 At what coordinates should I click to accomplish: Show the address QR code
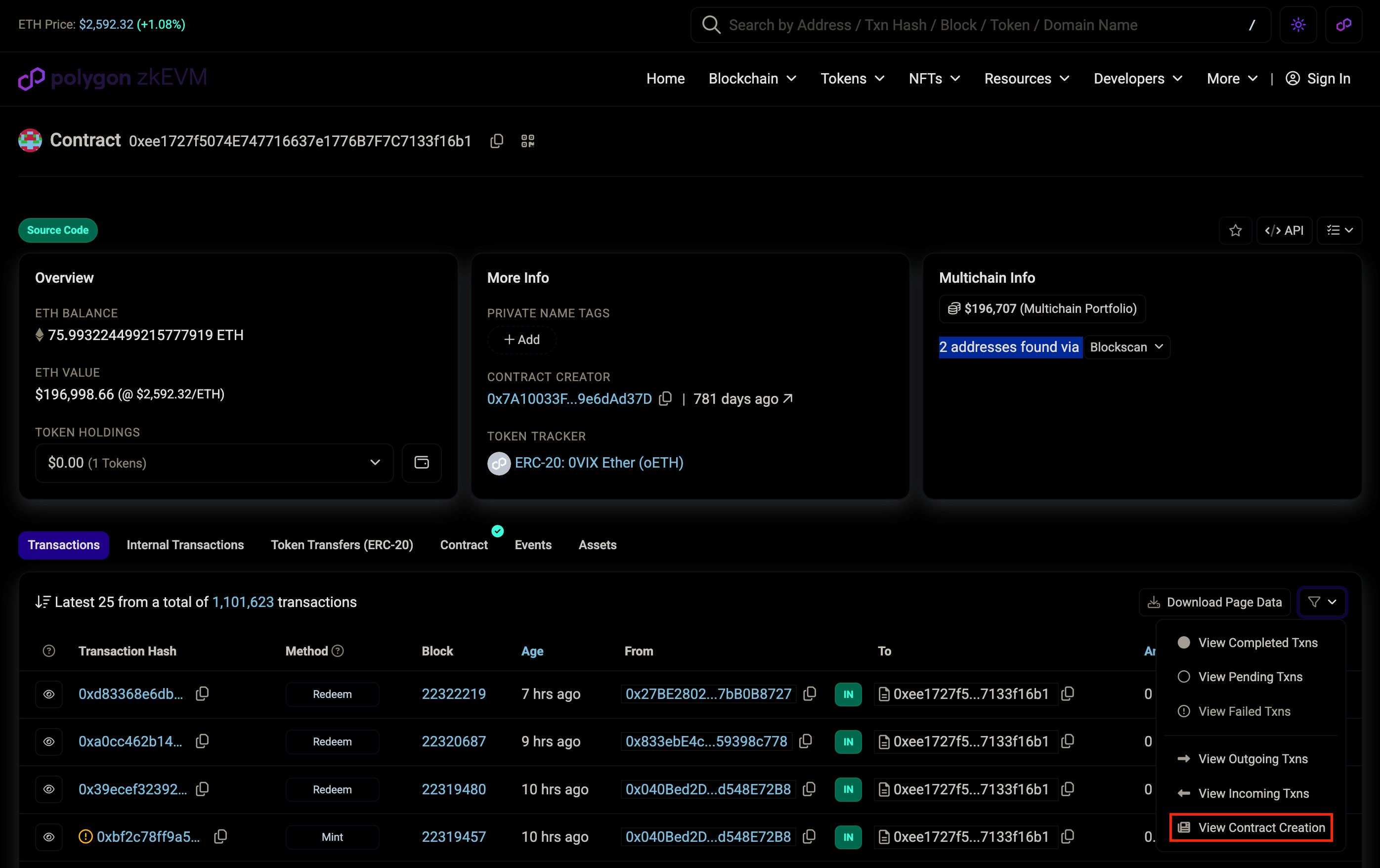pyautogui.click(x=528, y=141)
